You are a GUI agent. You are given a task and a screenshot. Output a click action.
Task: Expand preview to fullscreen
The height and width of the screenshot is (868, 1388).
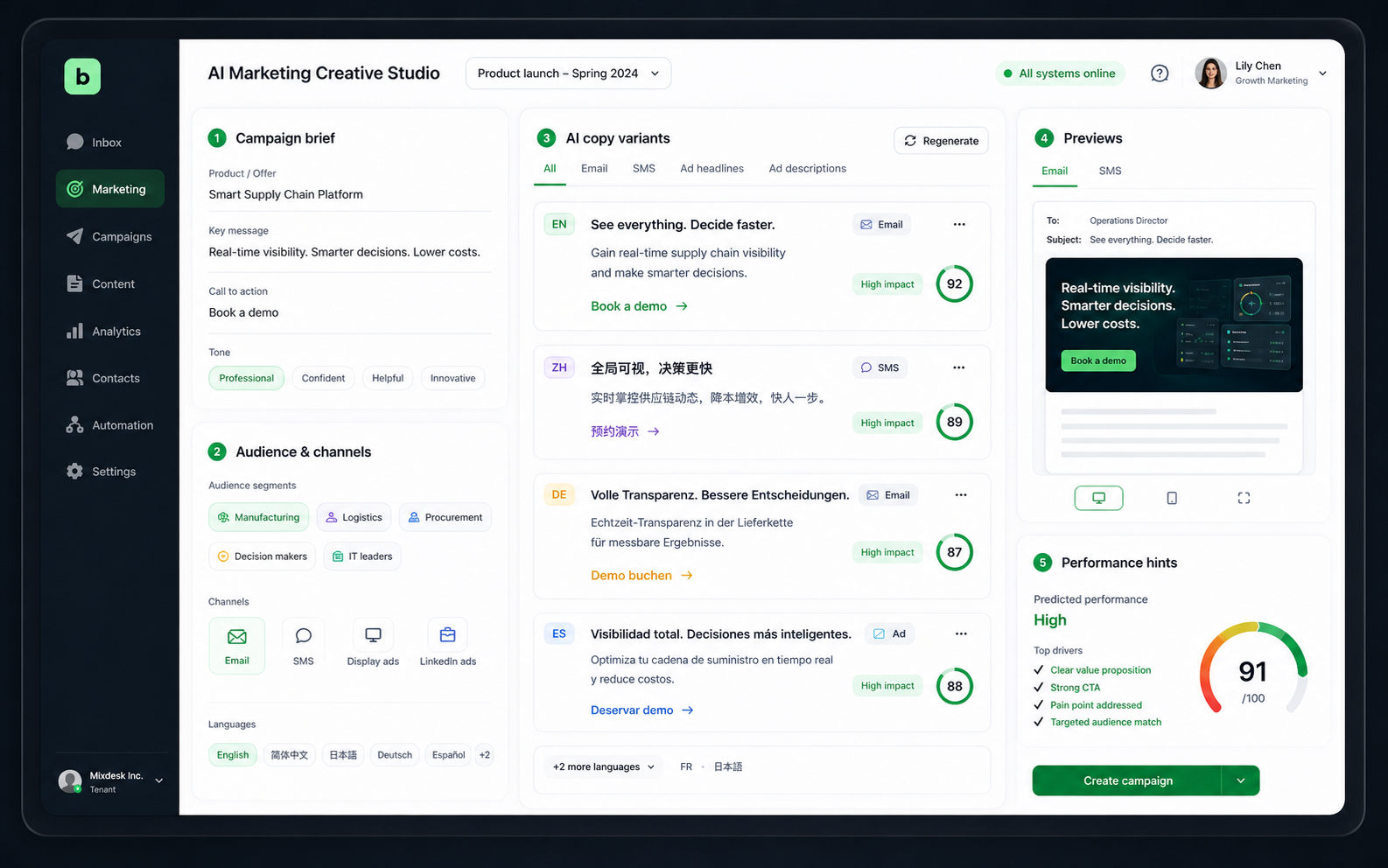1244,498
